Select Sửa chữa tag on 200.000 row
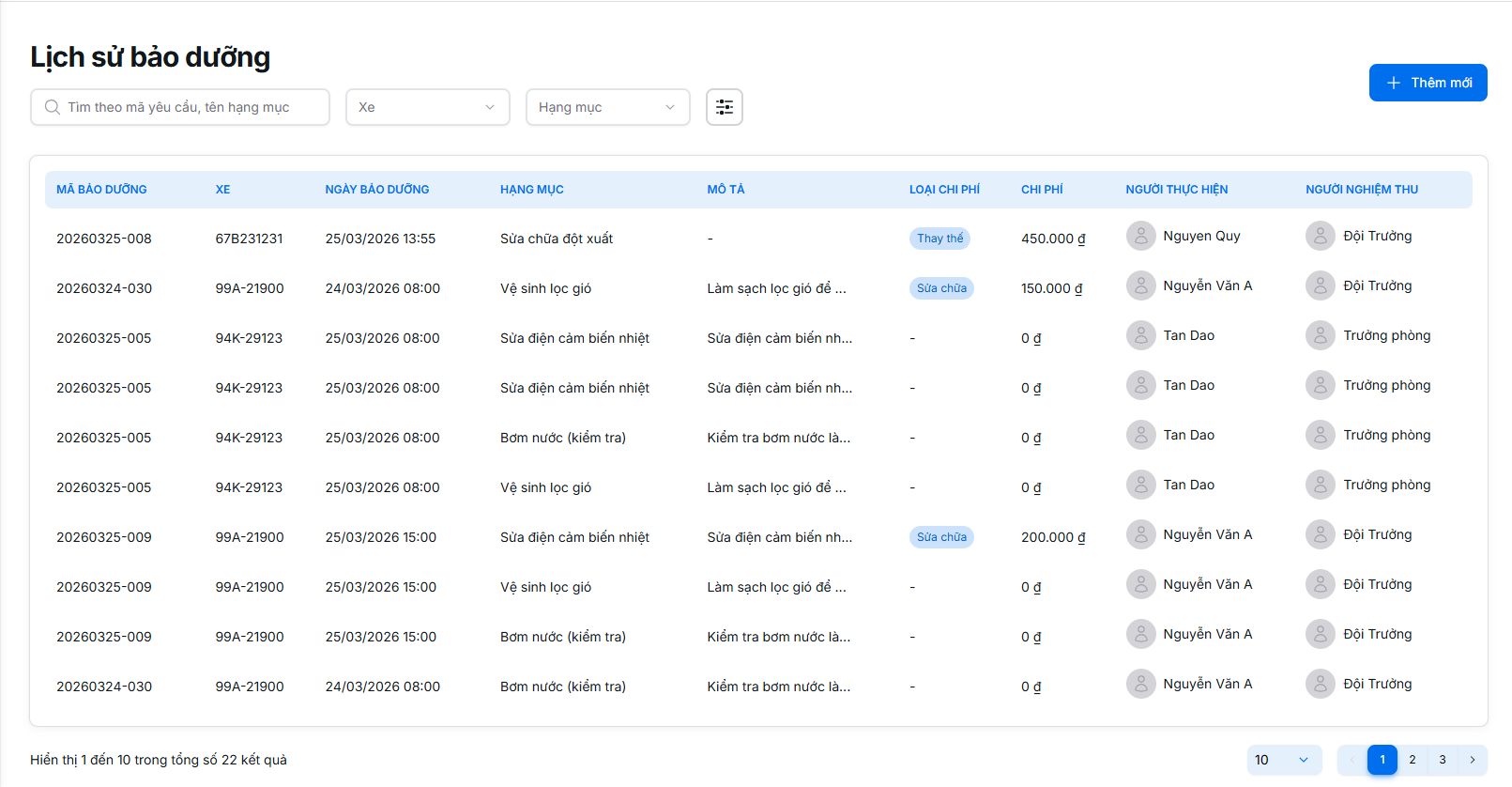 (941, 537)
